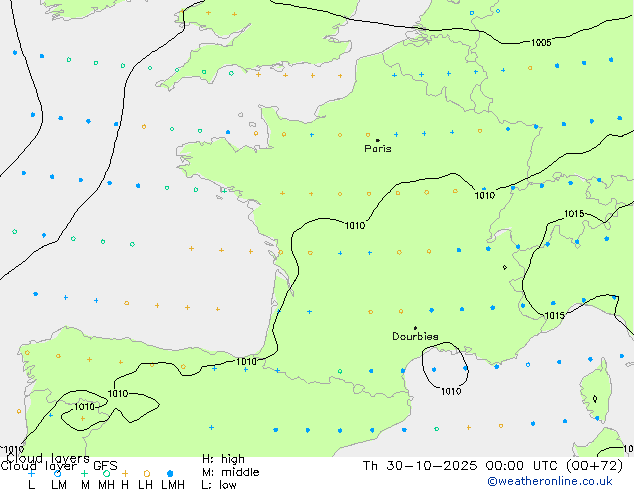The image size is (634, 490).
Task: Click the 'L: low' legend text
Action: [219, 485]
